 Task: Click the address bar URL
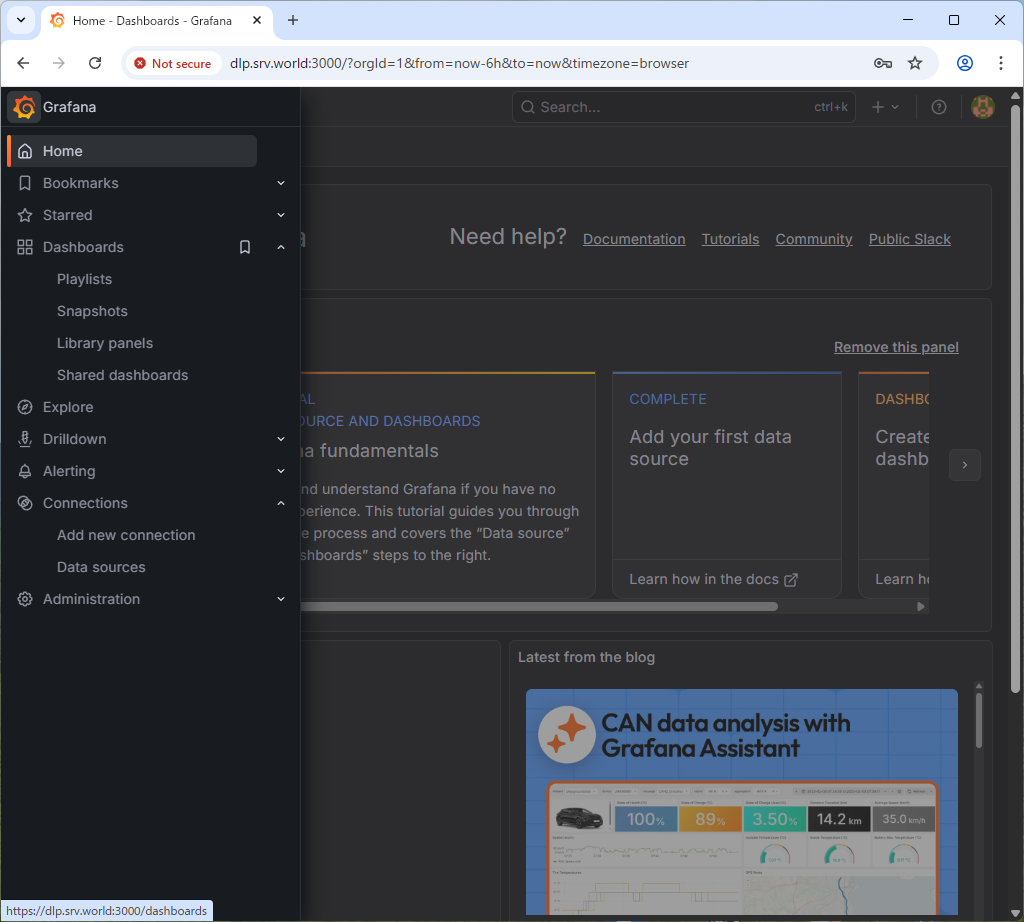coord(459,63)
